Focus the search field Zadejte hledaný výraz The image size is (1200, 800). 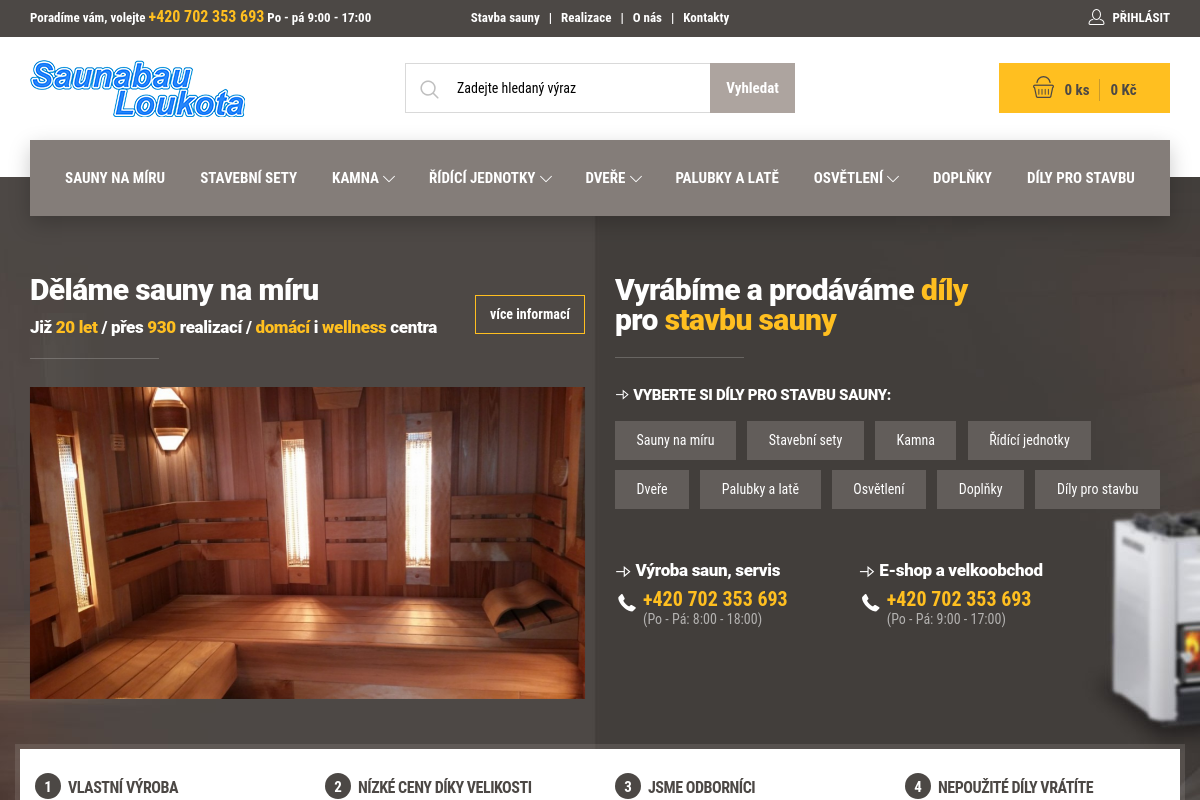tap(575, 88)
